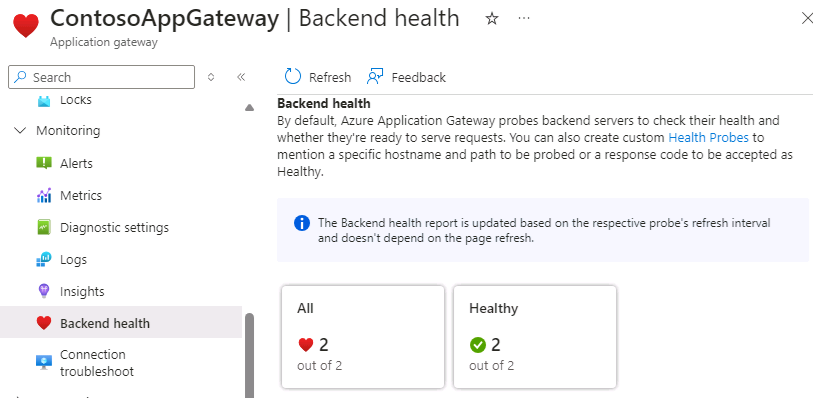
Task: Collapse the sidebar with double chevron
Action: pyautogui.click(x=241, y=77)
